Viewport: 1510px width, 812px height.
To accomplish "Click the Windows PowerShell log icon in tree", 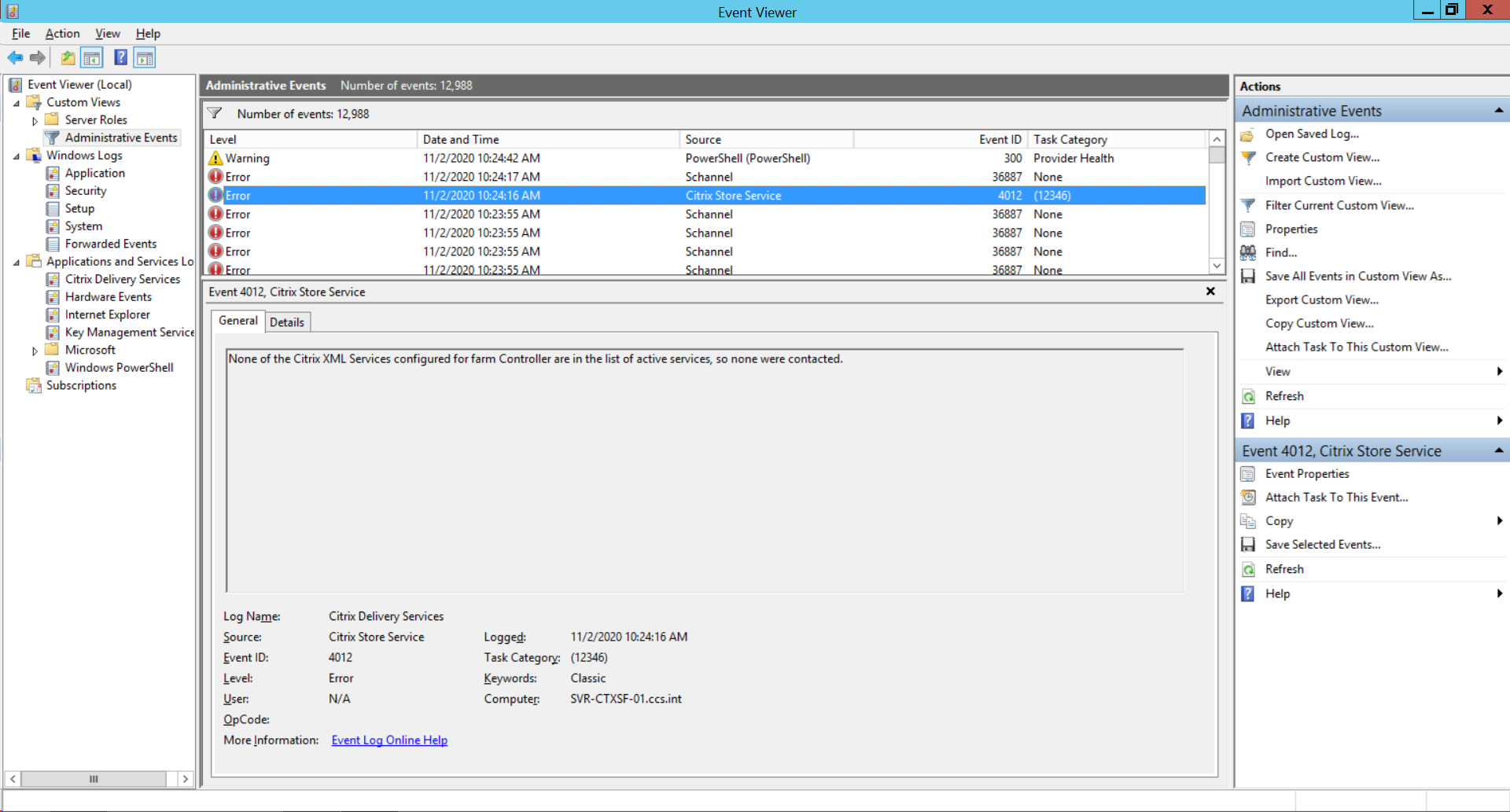I will [x=53, y=368].
